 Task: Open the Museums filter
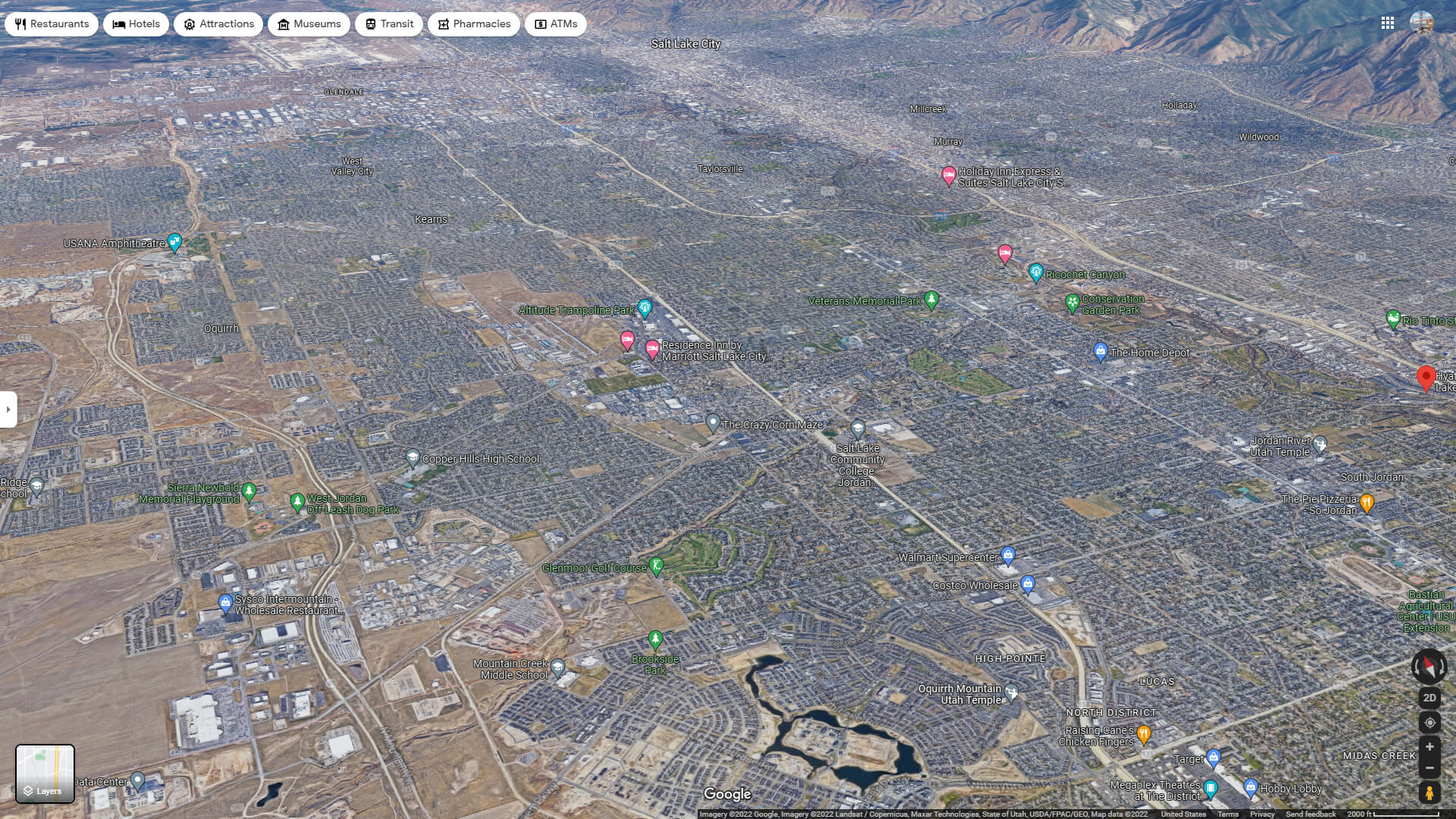click(x=309, y=24)
